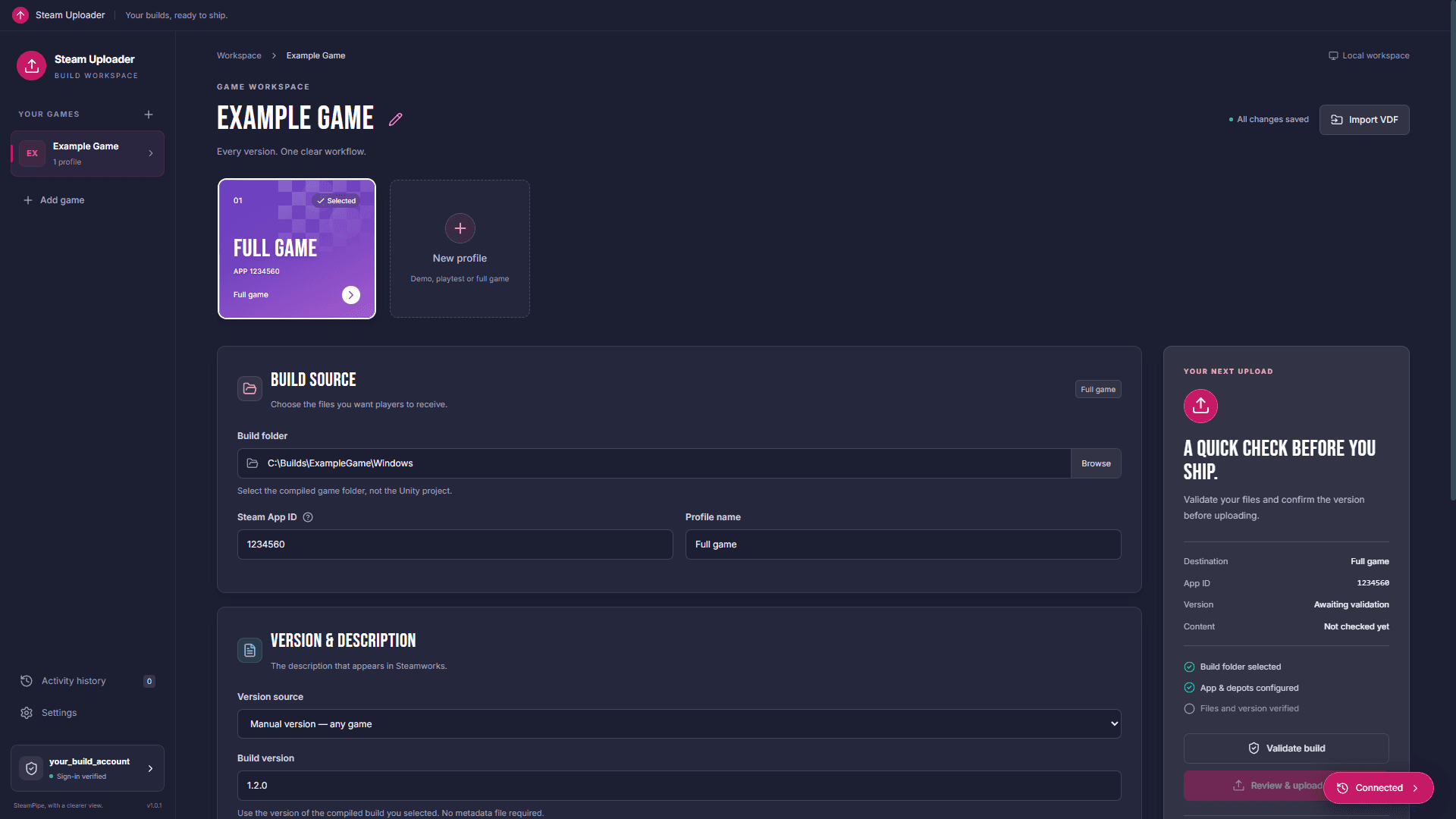Screen dimensions: 1456x819
Task: Click the Add game plus icon
Action: click(28, 200)
